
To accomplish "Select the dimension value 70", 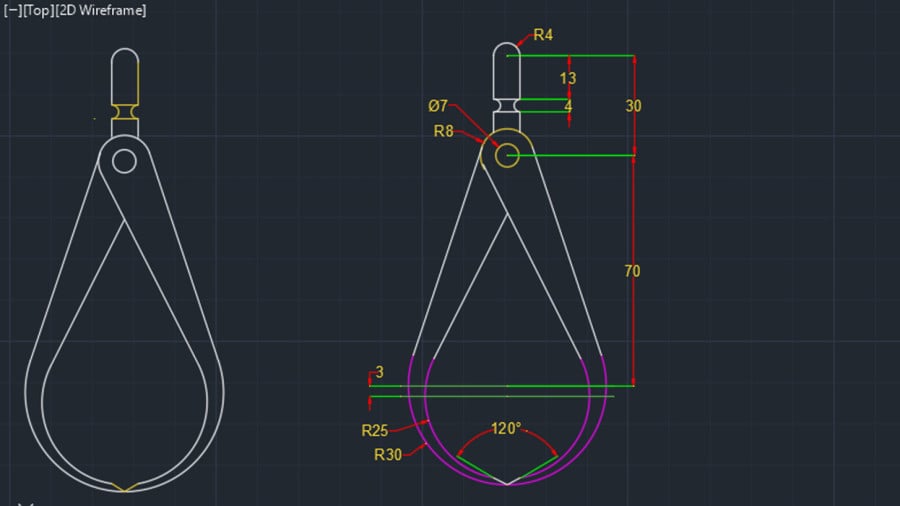I will (x=632, y=271).
